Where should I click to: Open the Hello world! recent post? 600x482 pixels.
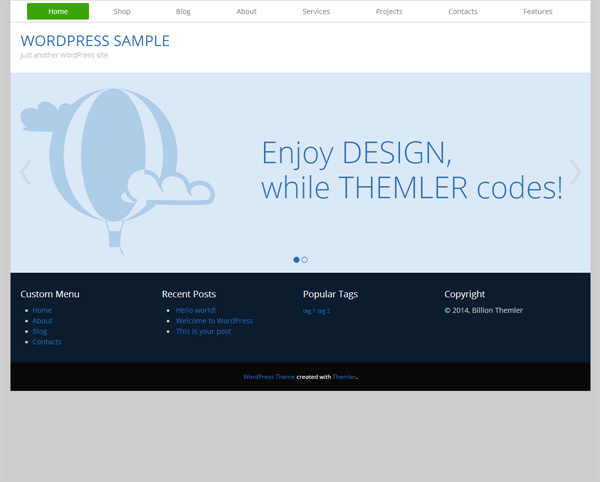click(196, 310)
